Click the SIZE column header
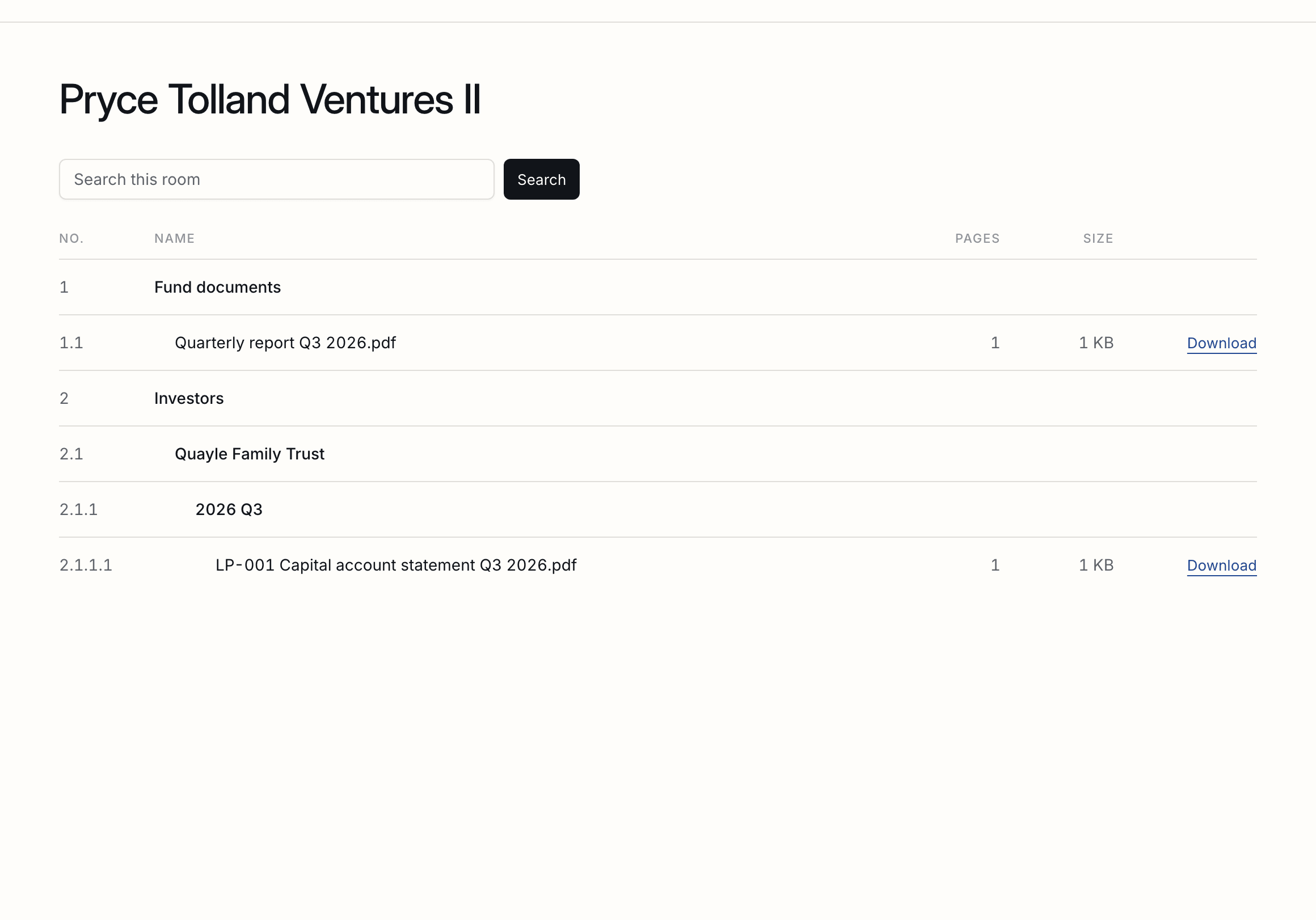Viewport: 1316px width, 920px height. [x=1098, y=238]
